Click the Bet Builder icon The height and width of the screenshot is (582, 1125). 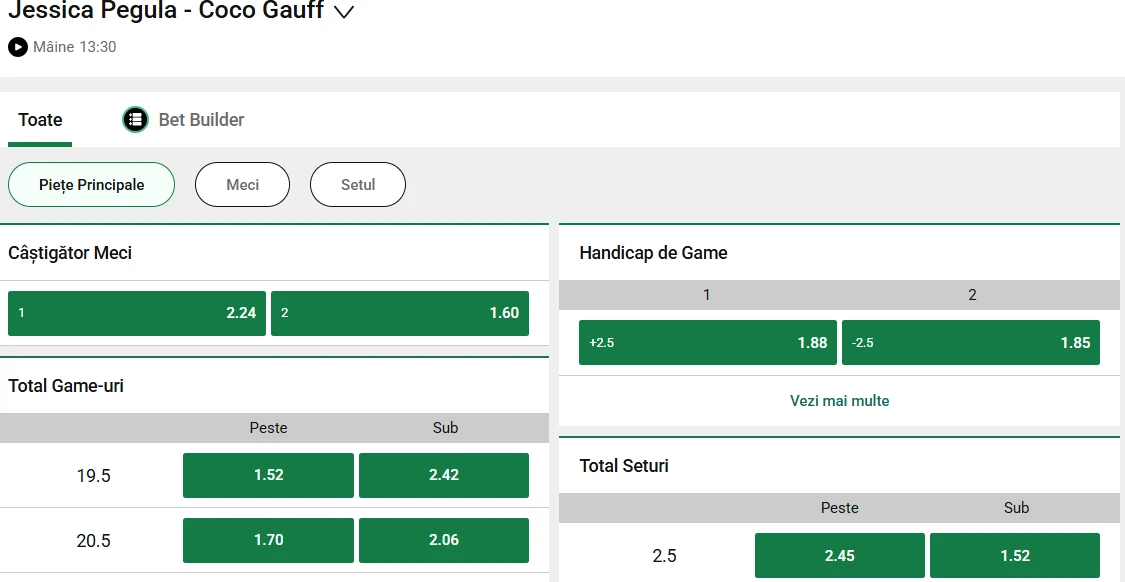click(135, 120)
